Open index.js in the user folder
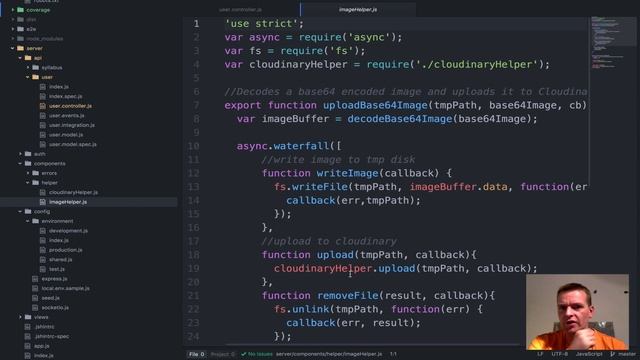Screen dimensions: 640x360 [x=59, y=87]
